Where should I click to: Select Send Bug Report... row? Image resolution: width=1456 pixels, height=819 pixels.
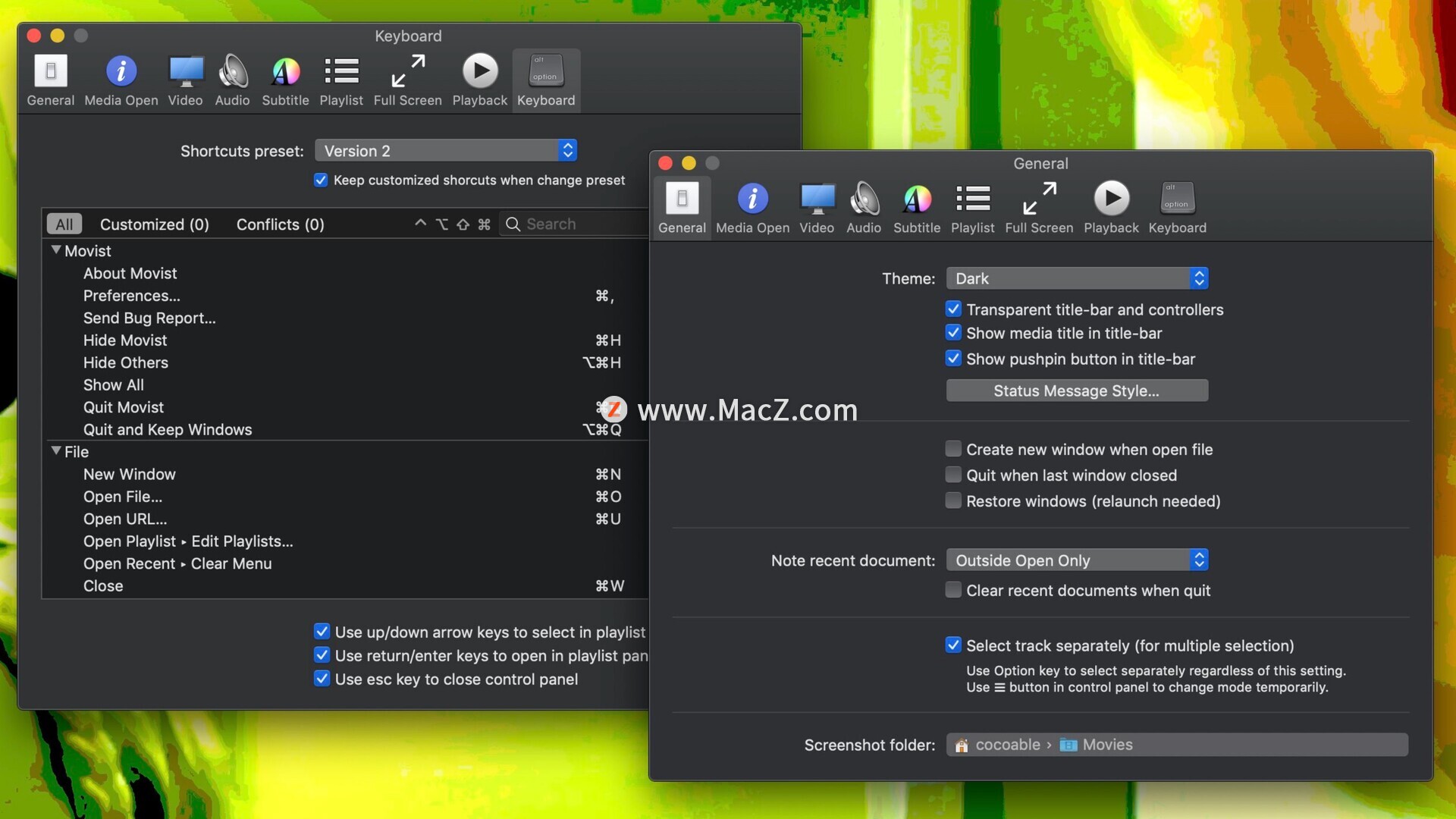(x=345, y=318)
